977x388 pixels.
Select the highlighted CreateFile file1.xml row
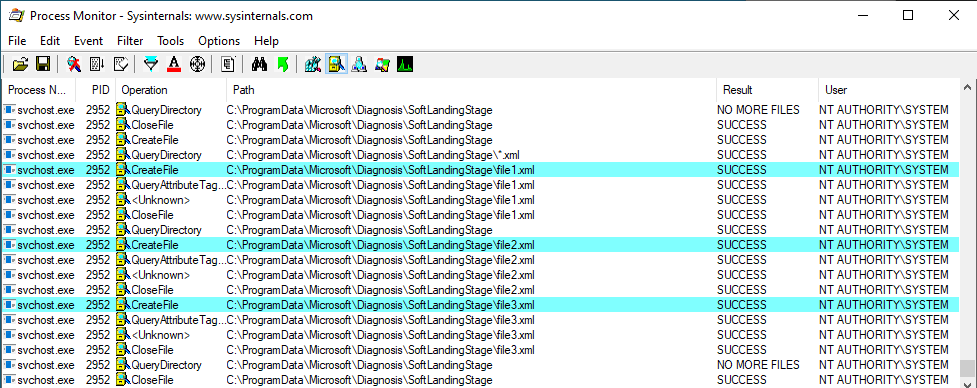point(480,169)
